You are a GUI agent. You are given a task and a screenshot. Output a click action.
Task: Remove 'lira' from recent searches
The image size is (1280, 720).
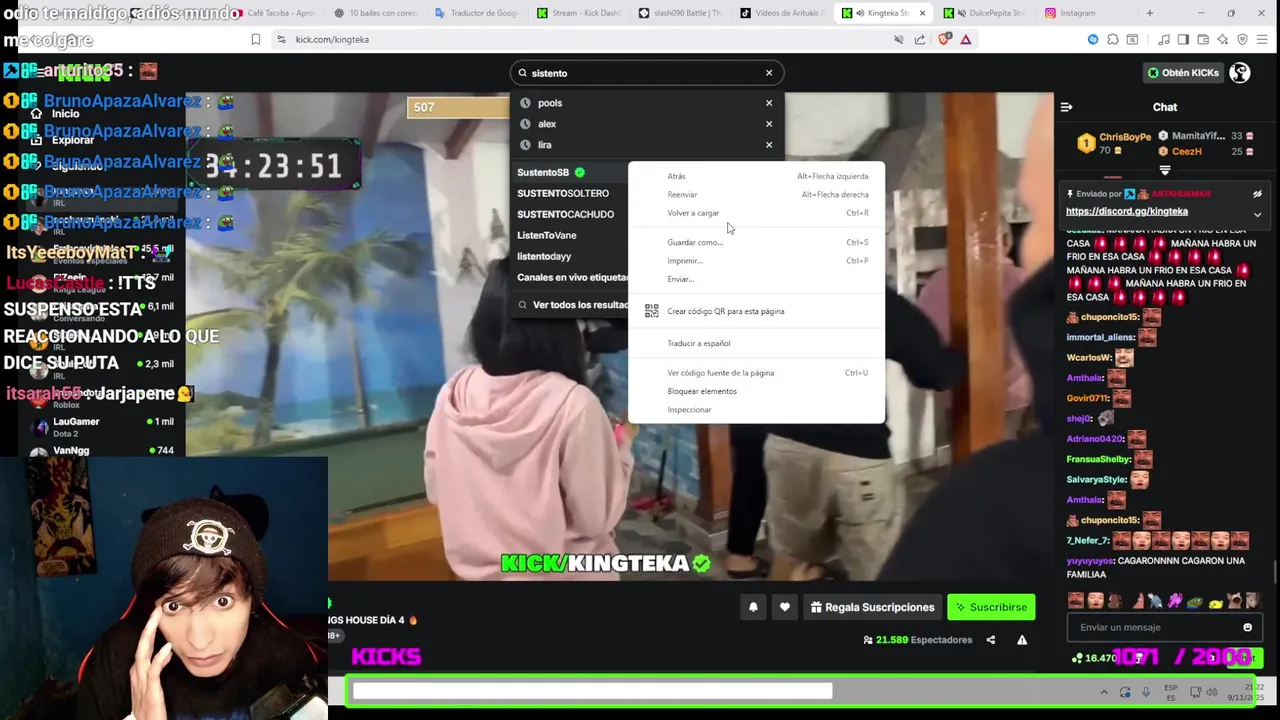click(769, 145)
